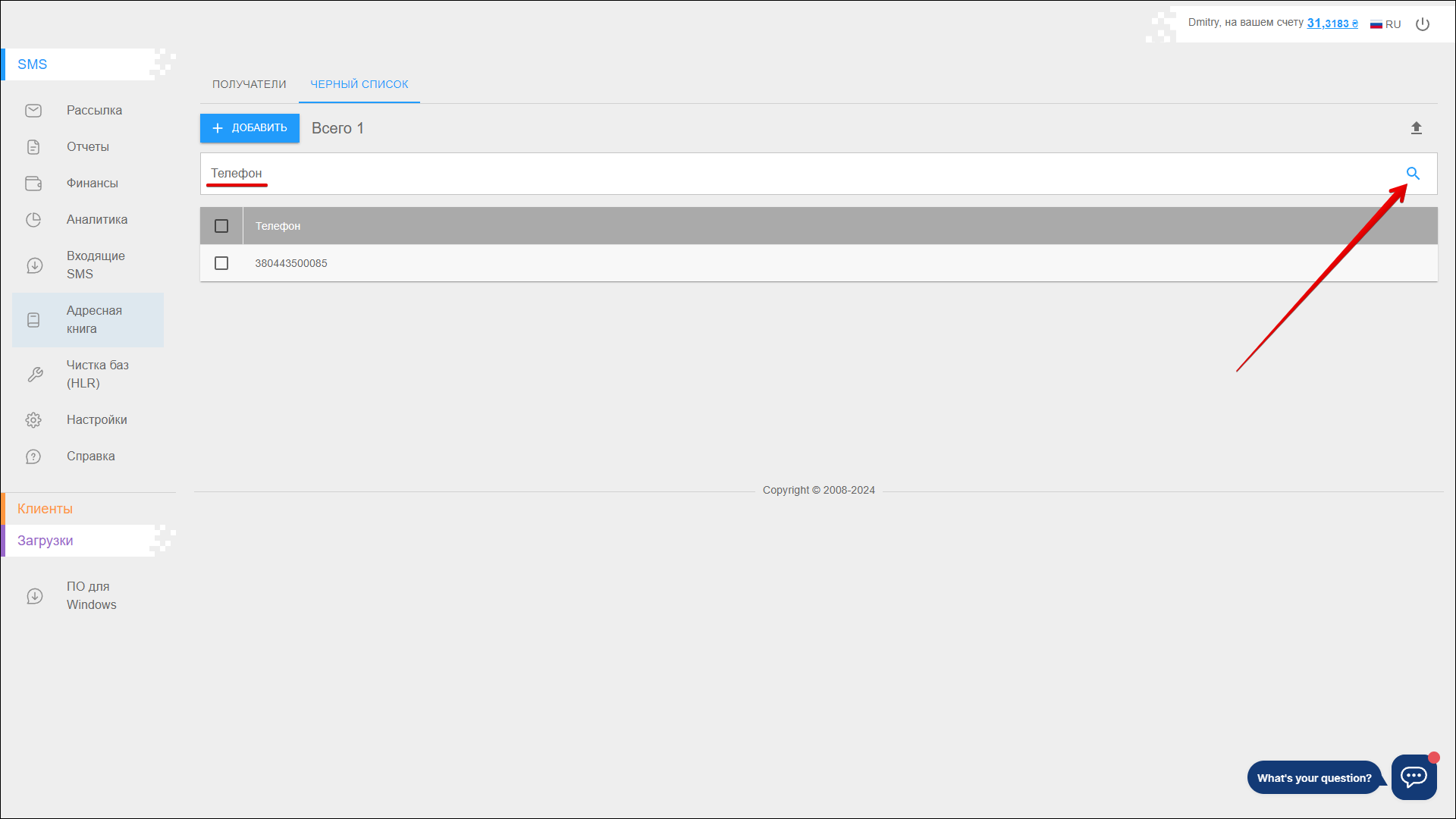The width and height of the screenshot is (1456, 819).
Task: Open the live chat bubble icon
Action: pyautogui.click(x=1414, y=777)
